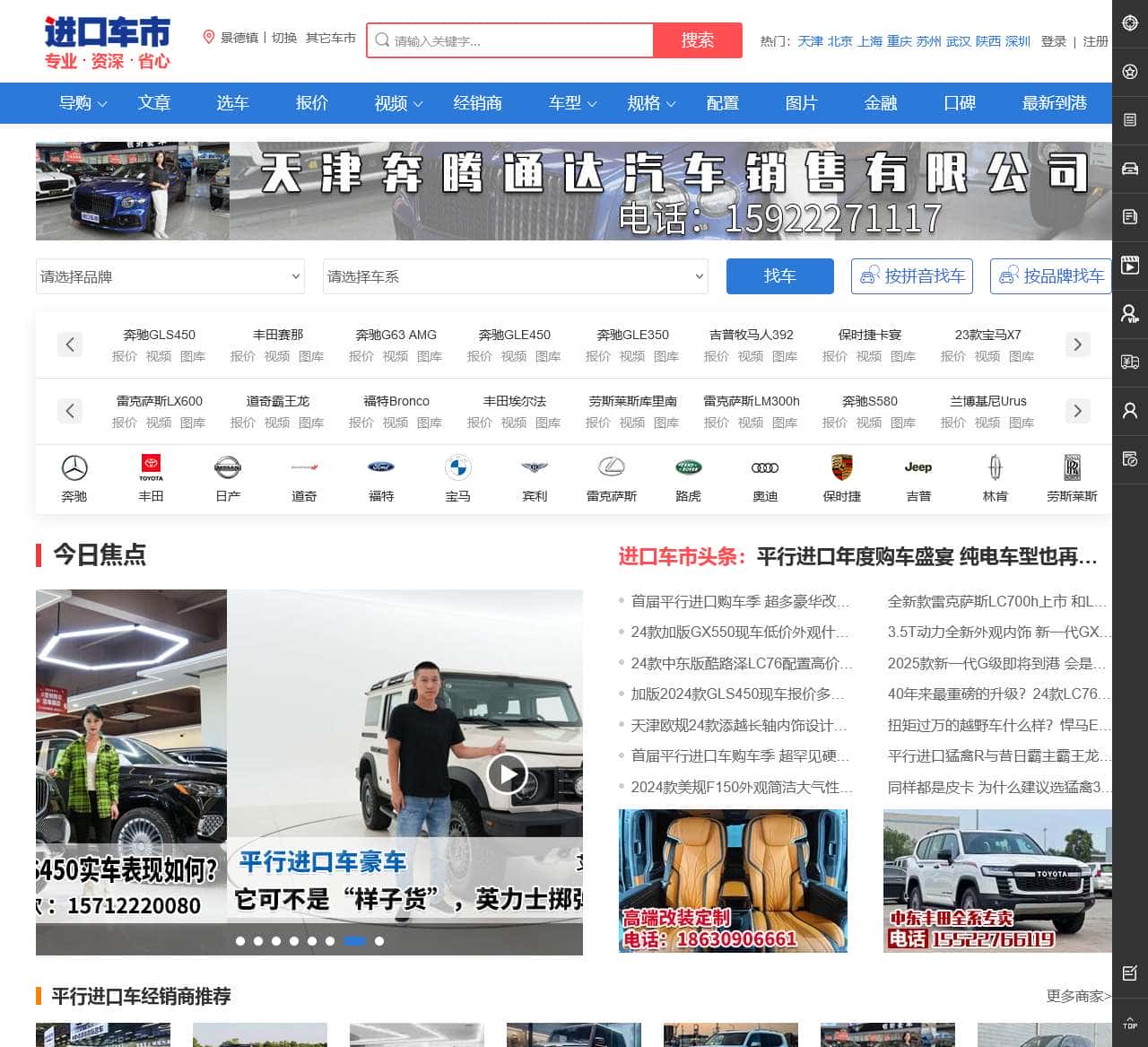The height and width of the screenshot is (1047, 1148).
Task: Select the 路虎 brand logo
Action: click(688, 467)
